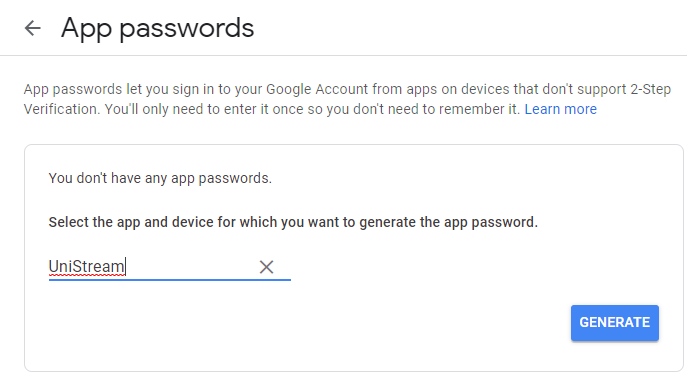
Task: Click the App passwords page heading
Action: point(157,28)
